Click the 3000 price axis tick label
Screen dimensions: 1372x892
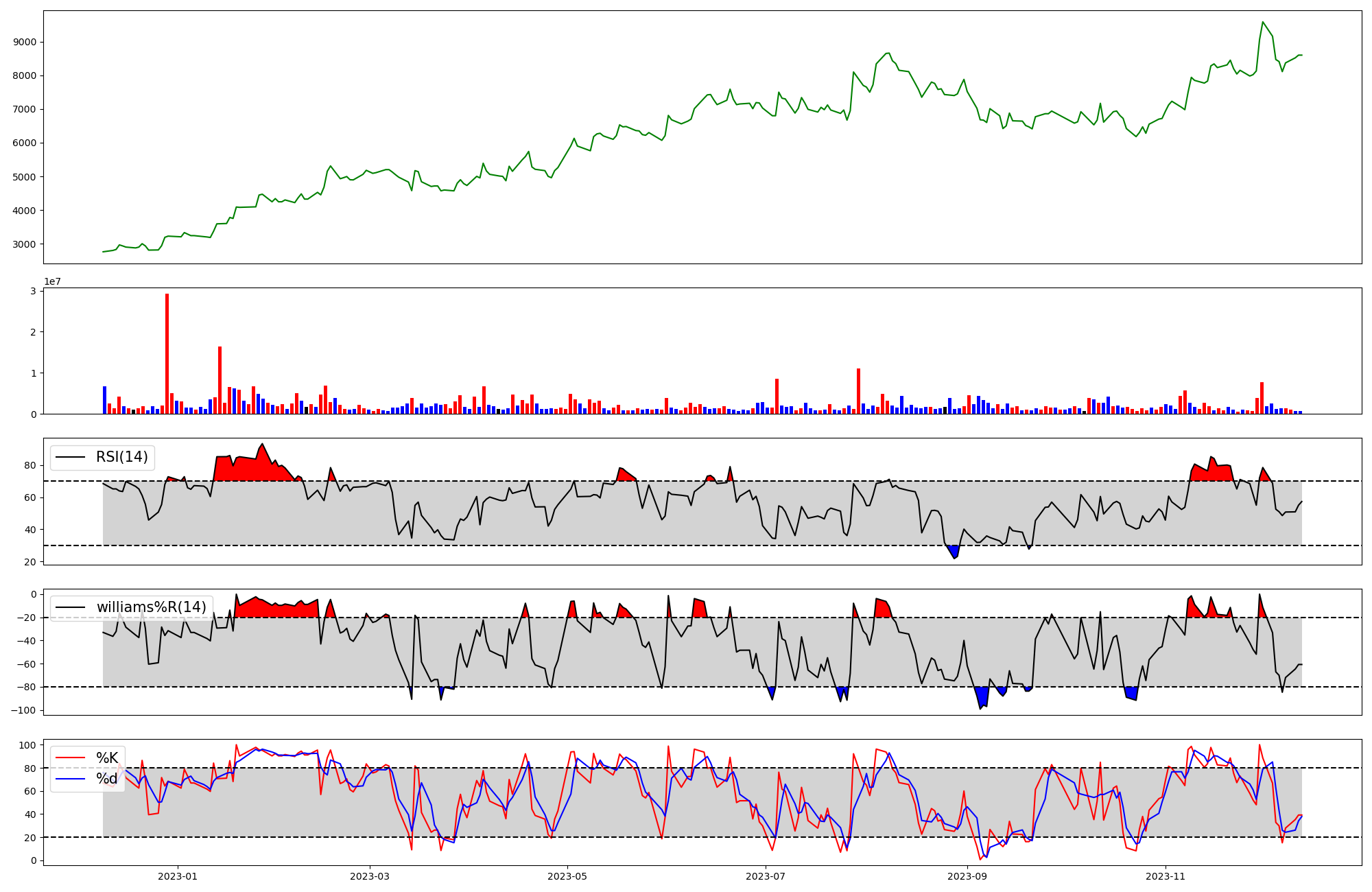pyautogui.click(x=24, y=244)
